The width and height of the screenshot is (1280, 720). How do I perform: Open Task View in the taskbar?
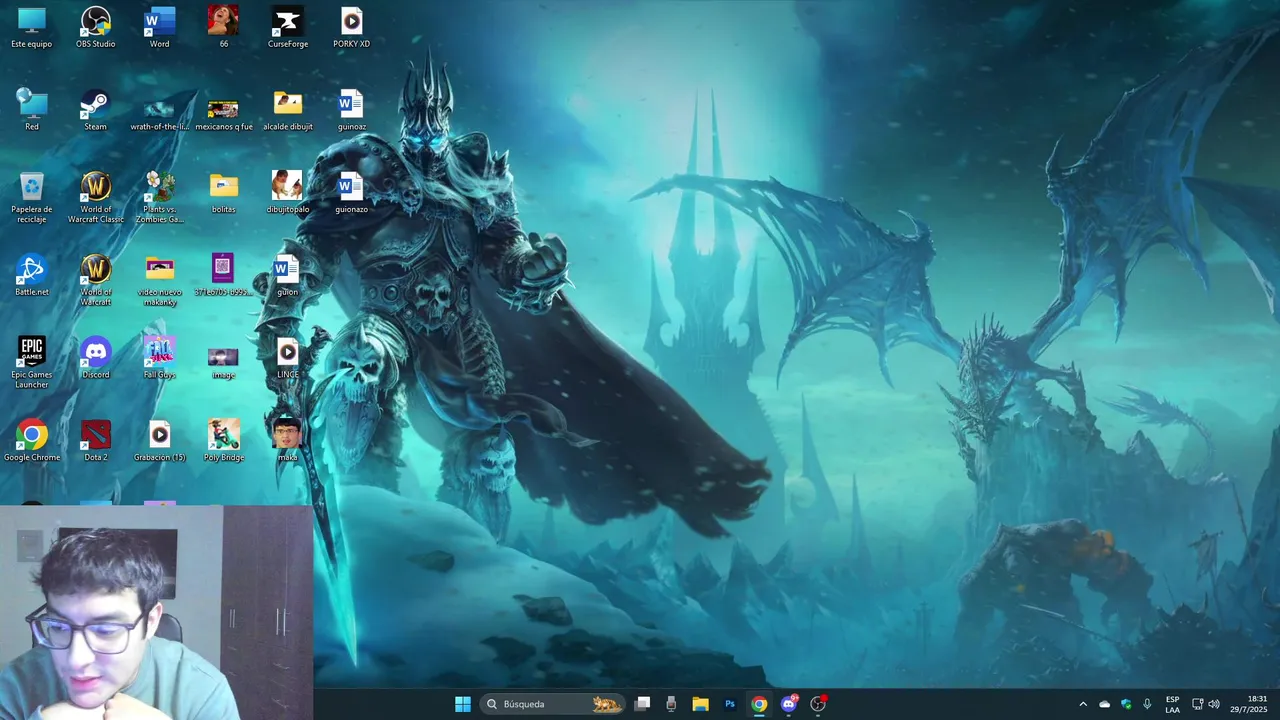(643, 704)
